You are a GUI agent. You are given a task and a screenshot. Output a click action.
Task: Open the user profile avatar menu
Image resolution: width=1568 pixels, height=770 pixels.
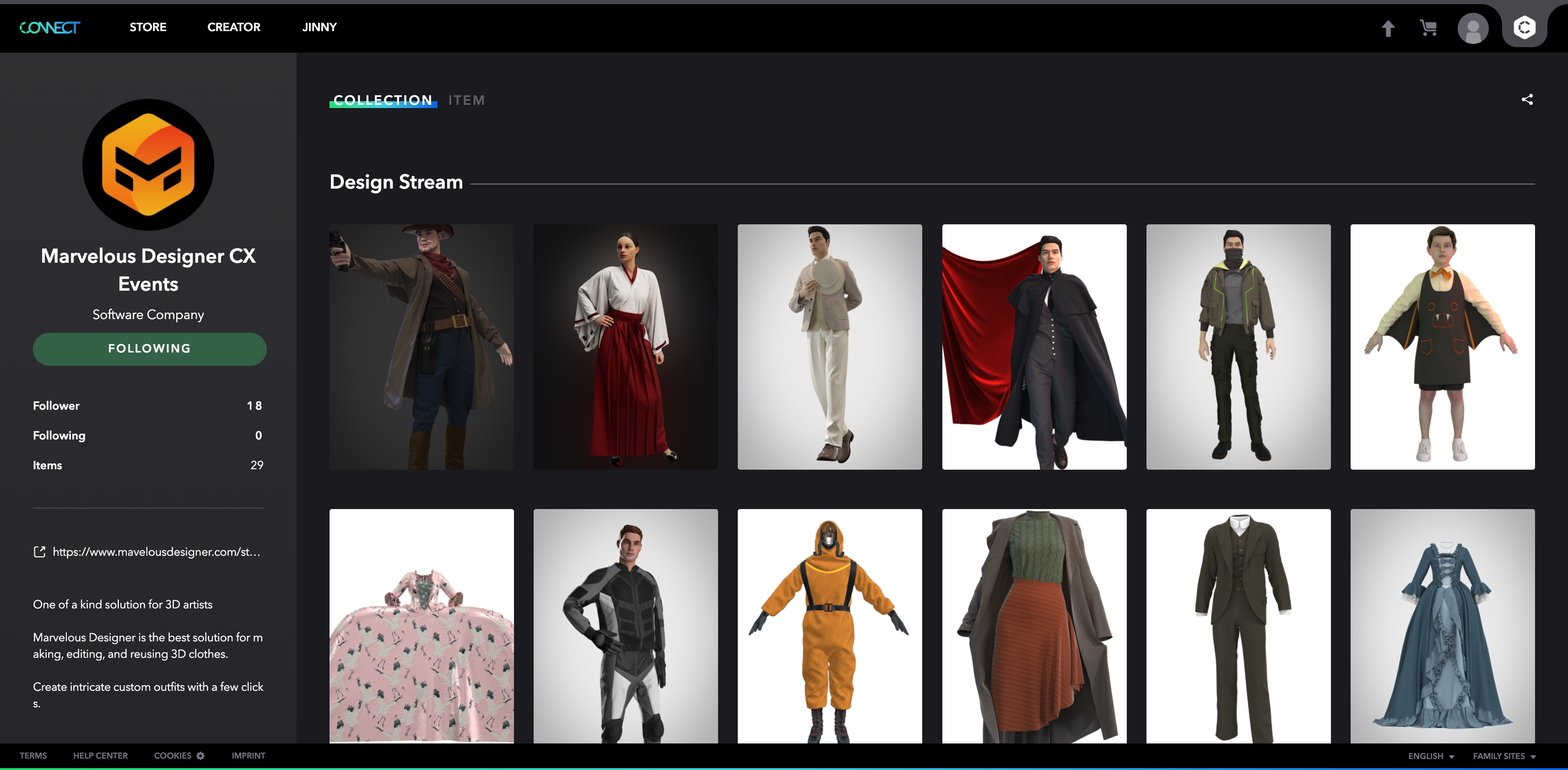click(x=1472, y=28)
